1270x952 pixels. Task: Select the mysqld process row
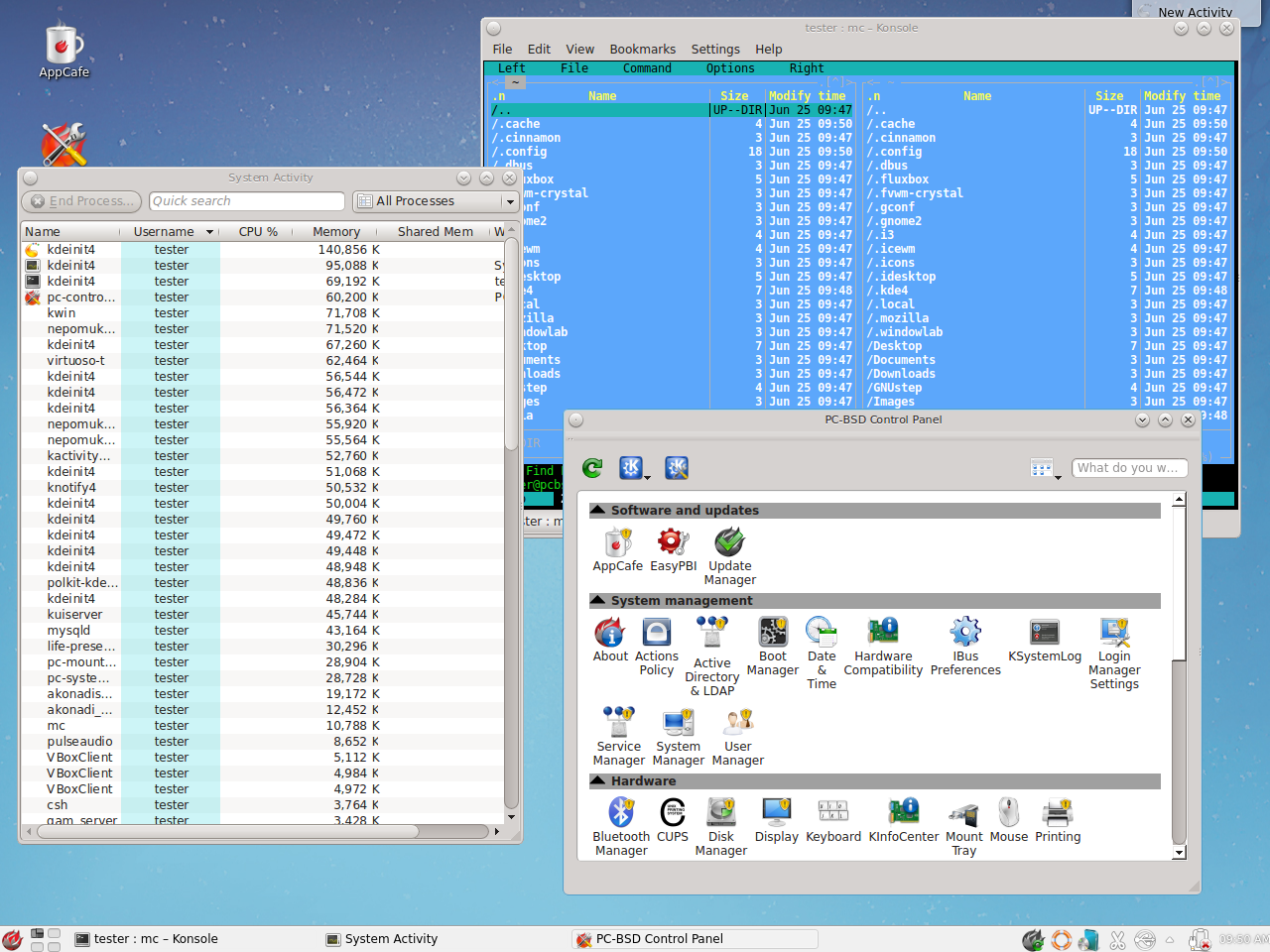262,630
